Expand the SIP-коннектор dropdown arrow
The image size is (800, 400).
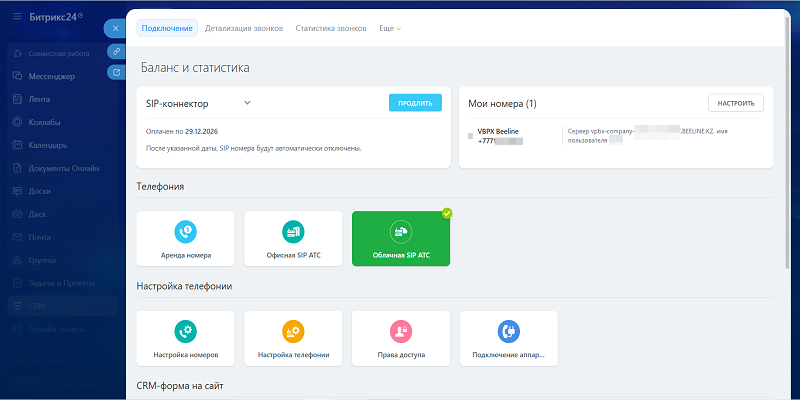pyautogui.click(x=247, y=103)
